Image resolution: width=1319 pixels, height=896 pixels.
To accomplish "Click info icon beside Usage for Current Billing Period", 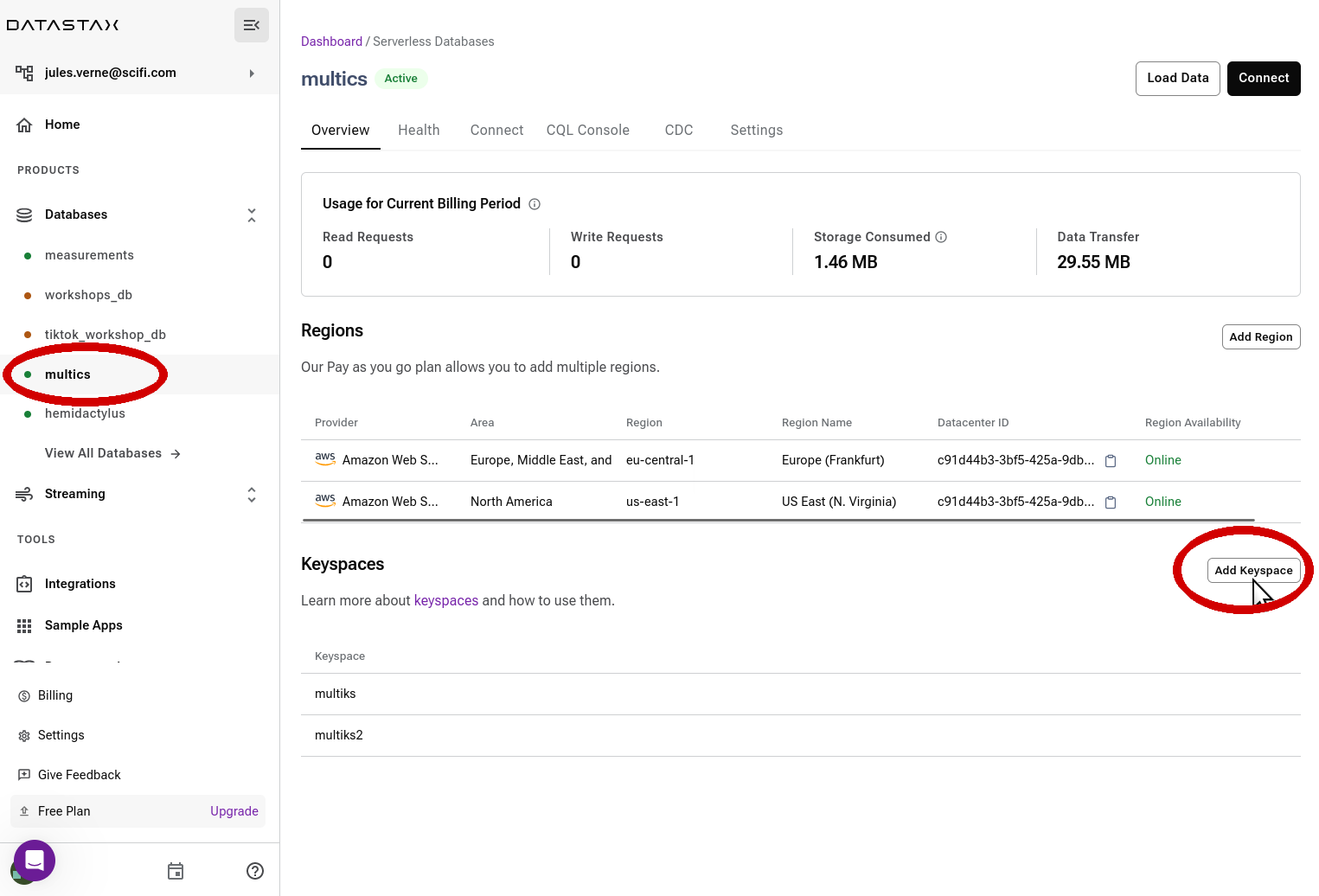I will point(535,204).
